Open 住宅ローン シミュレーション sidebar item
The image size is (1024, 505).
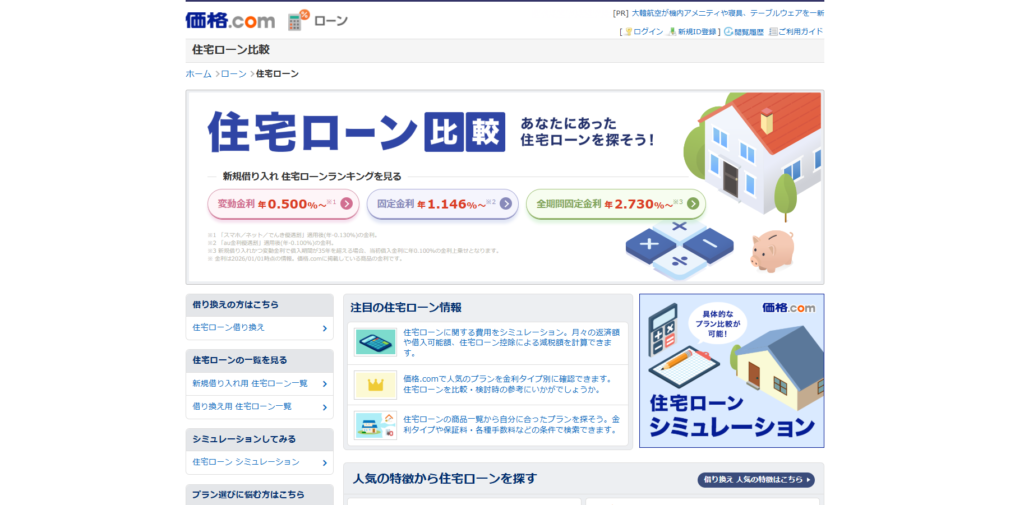coord(259,462)
